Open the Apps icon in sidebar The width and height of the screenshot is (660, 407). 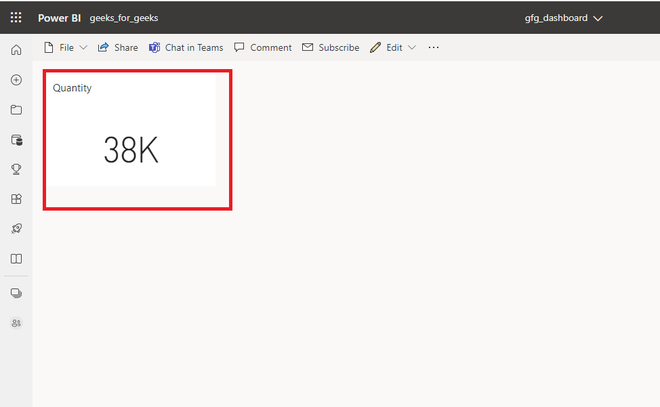pyautogui.click(x=16, y=199)
